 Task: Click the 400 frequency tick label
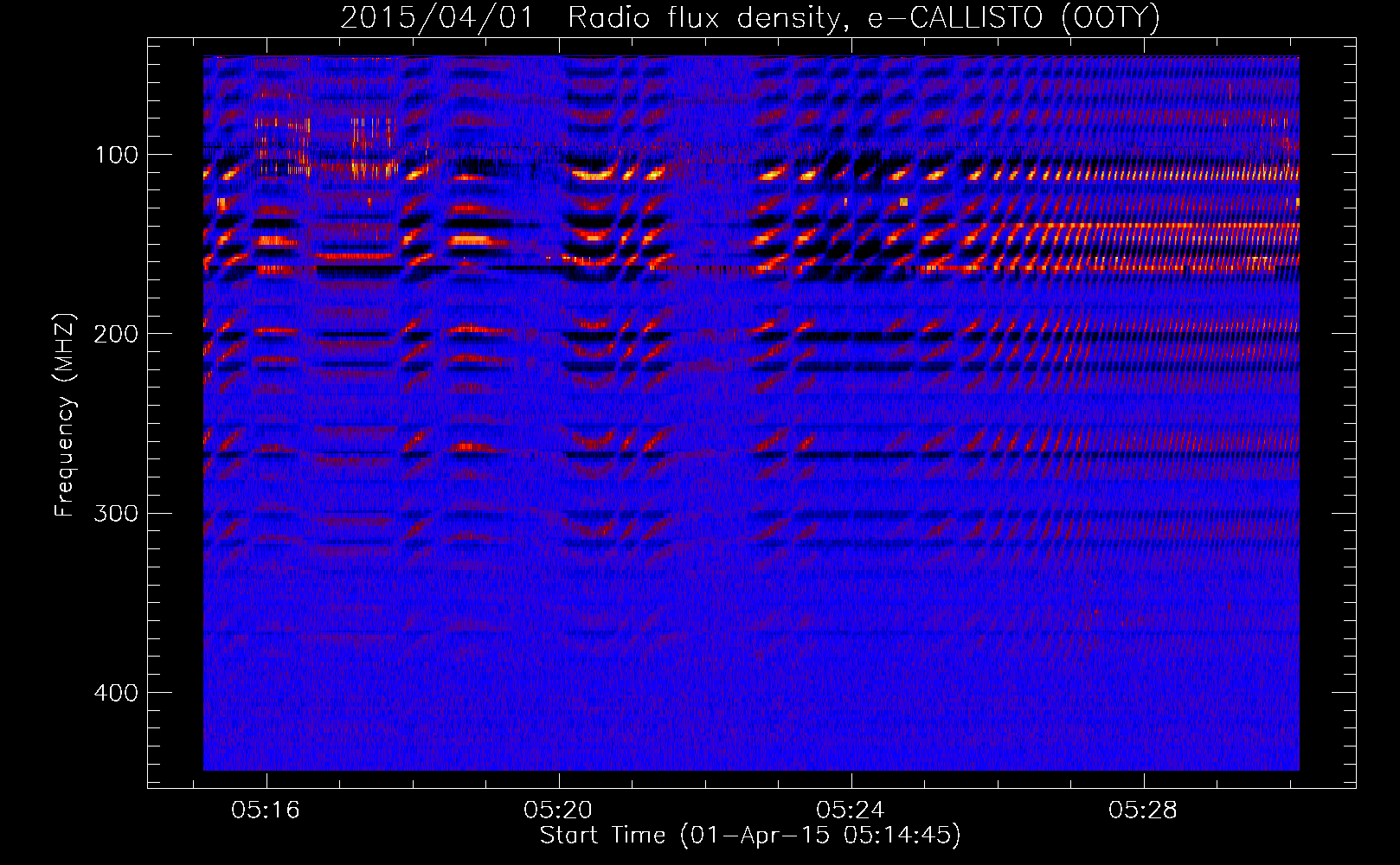click(x=117, y=693)
